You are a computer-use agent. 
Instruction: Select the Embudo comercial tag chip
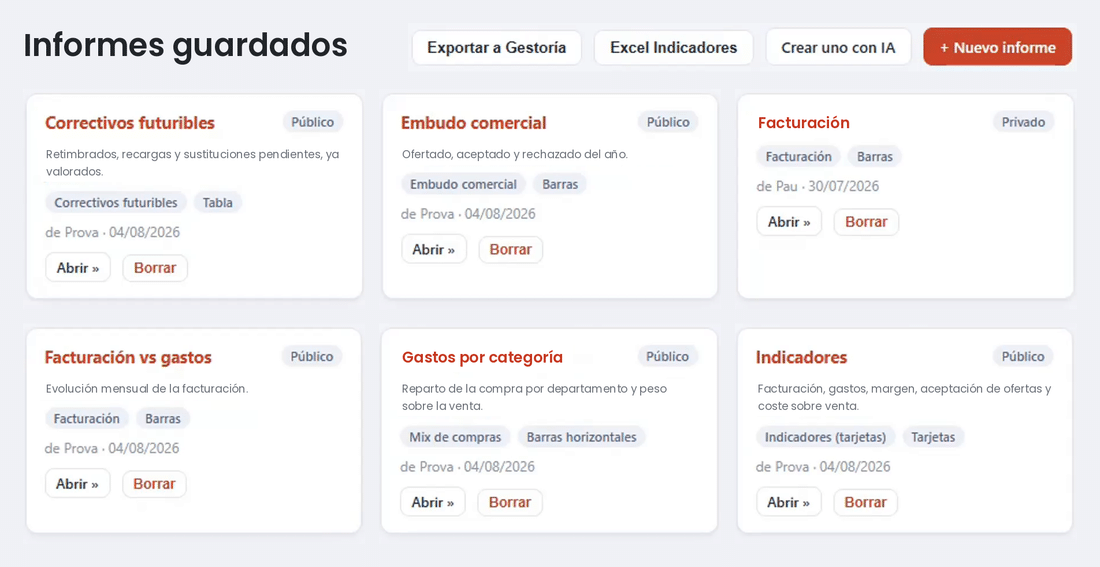coord(464,185)
